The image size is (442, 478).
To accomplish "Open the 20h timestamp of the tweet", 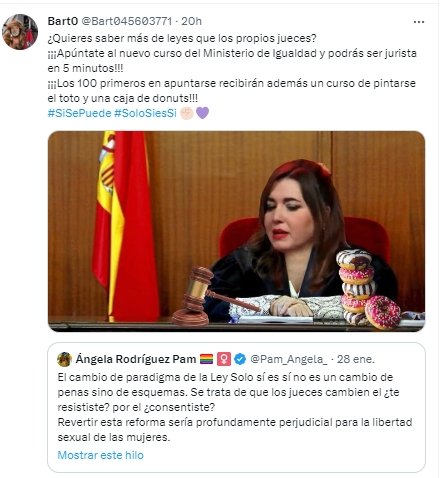I will 192,21.
